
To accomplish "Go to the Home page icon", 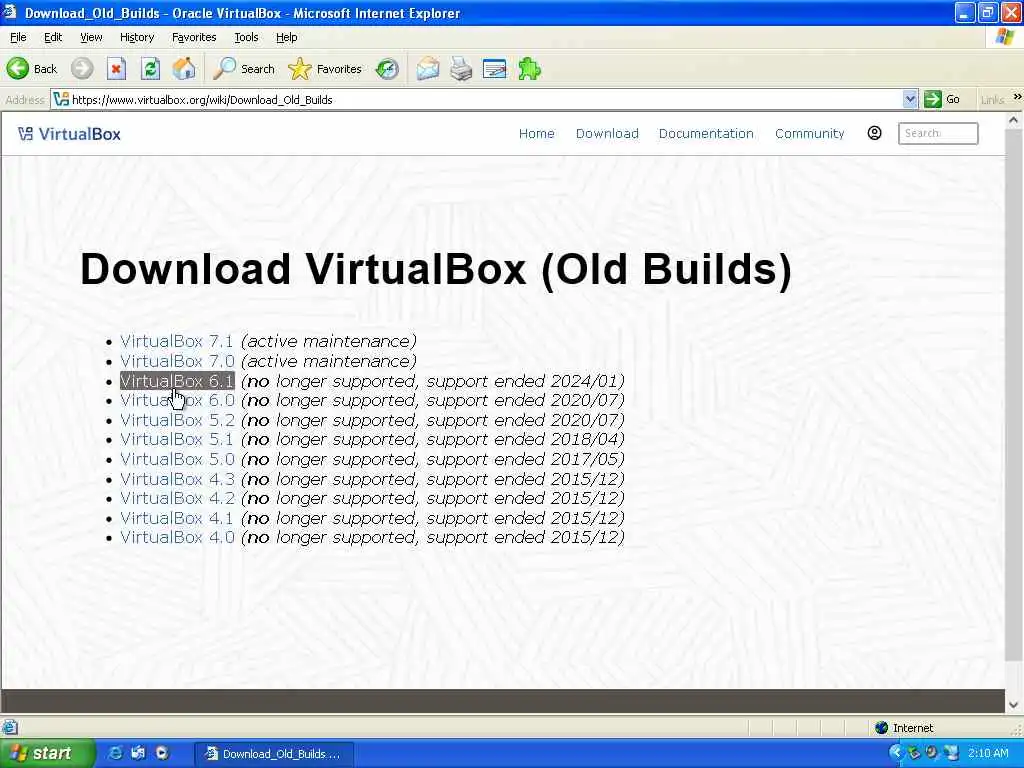I will click(184, 69).
